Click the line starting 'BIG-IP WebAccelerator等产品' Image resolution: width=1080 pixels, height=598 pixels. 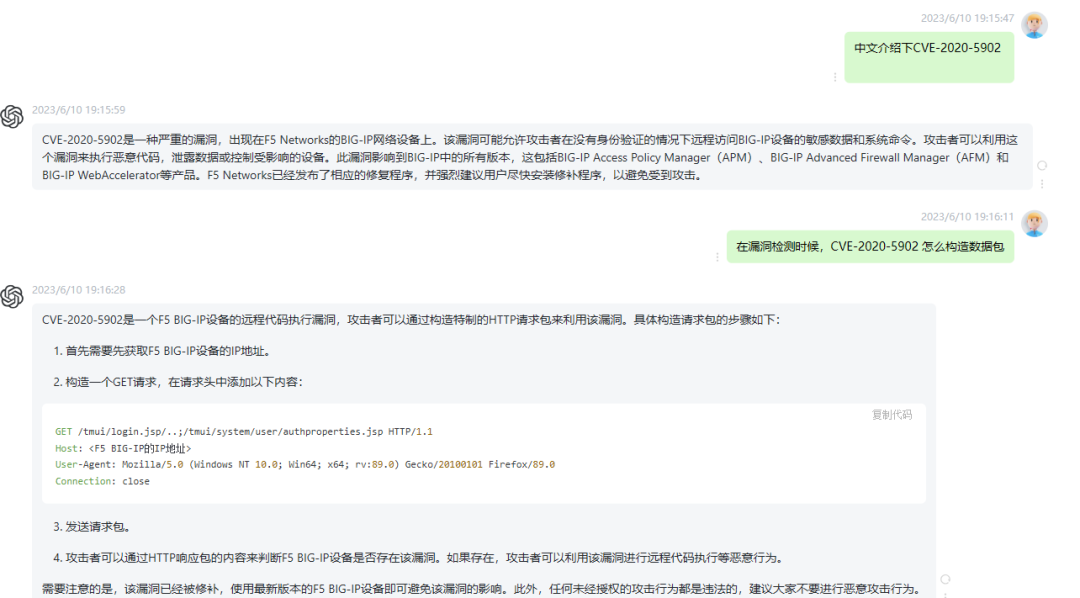(x=375, y=176)
